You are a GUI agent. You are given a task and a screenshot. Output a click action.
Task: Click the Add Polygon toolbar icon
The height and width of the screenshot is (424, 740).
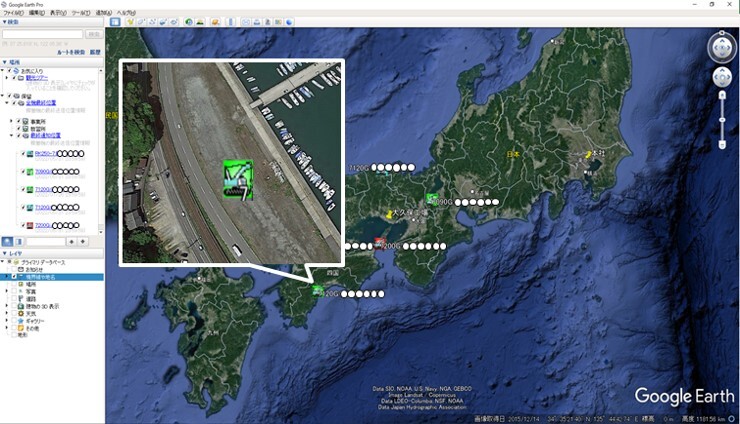click(141, 21)
